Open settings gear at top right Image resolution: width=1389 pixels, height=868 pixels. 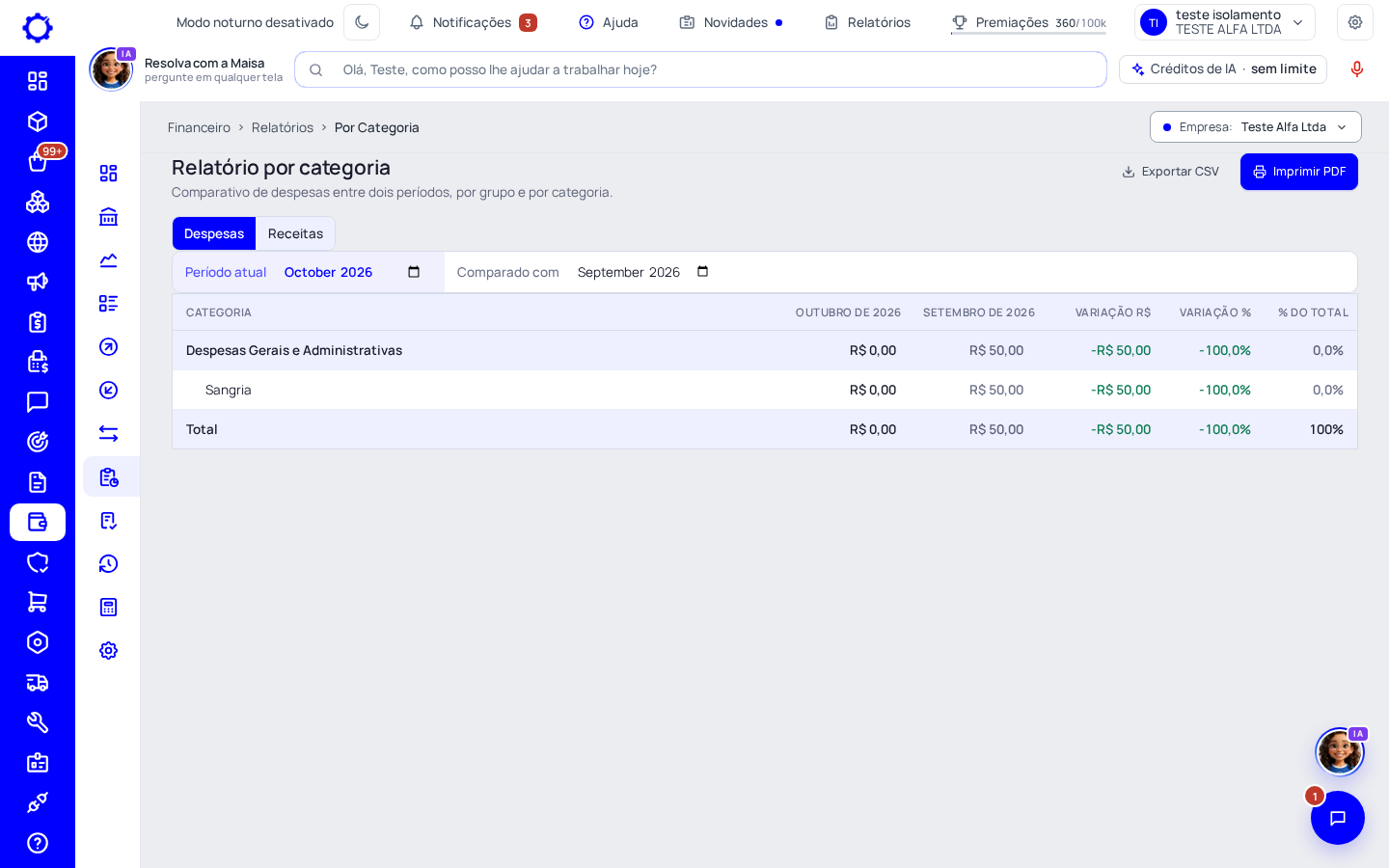pos(1355,22)
